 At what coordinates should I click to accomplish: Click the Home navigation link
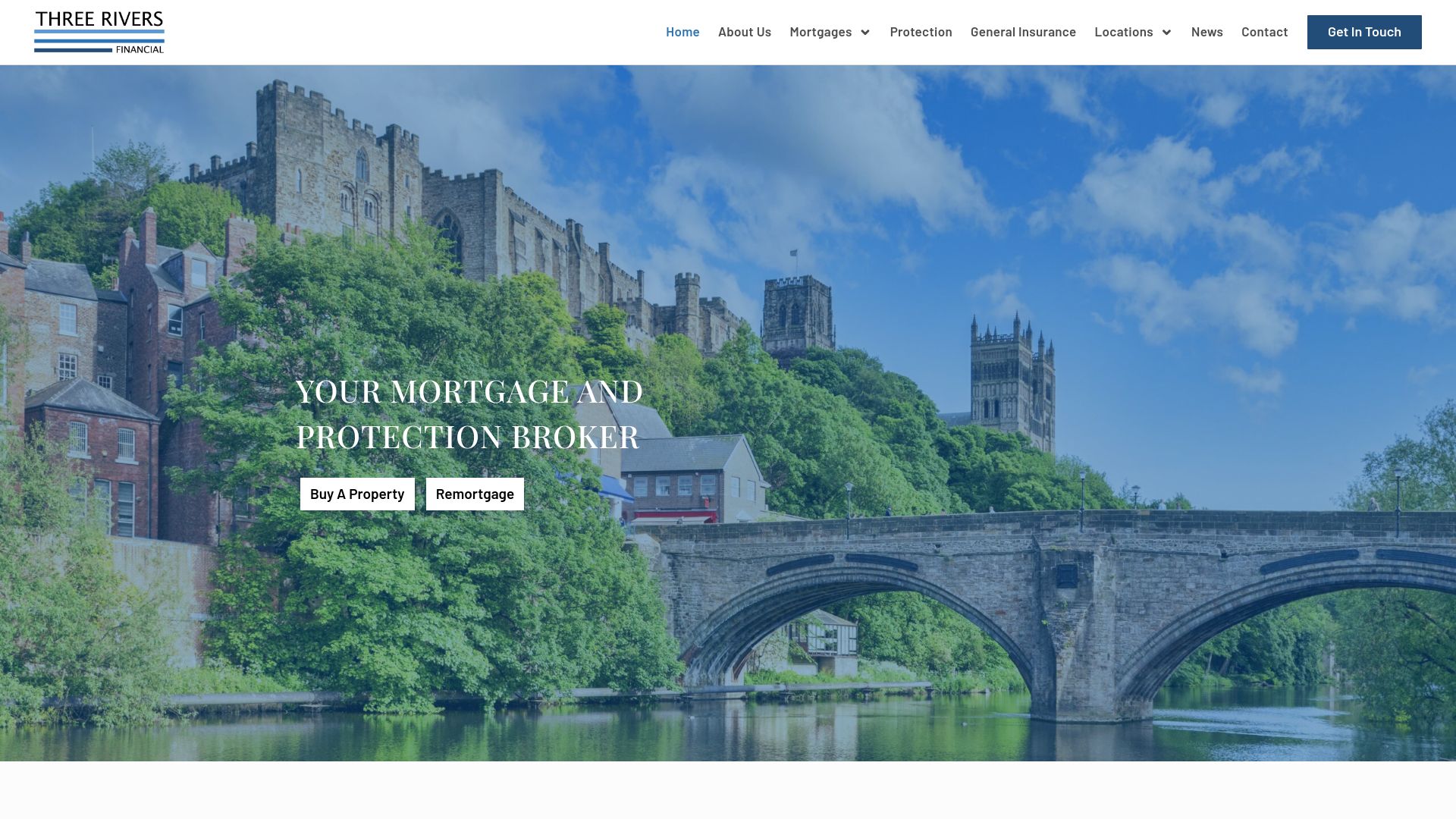tap(682, 32)
